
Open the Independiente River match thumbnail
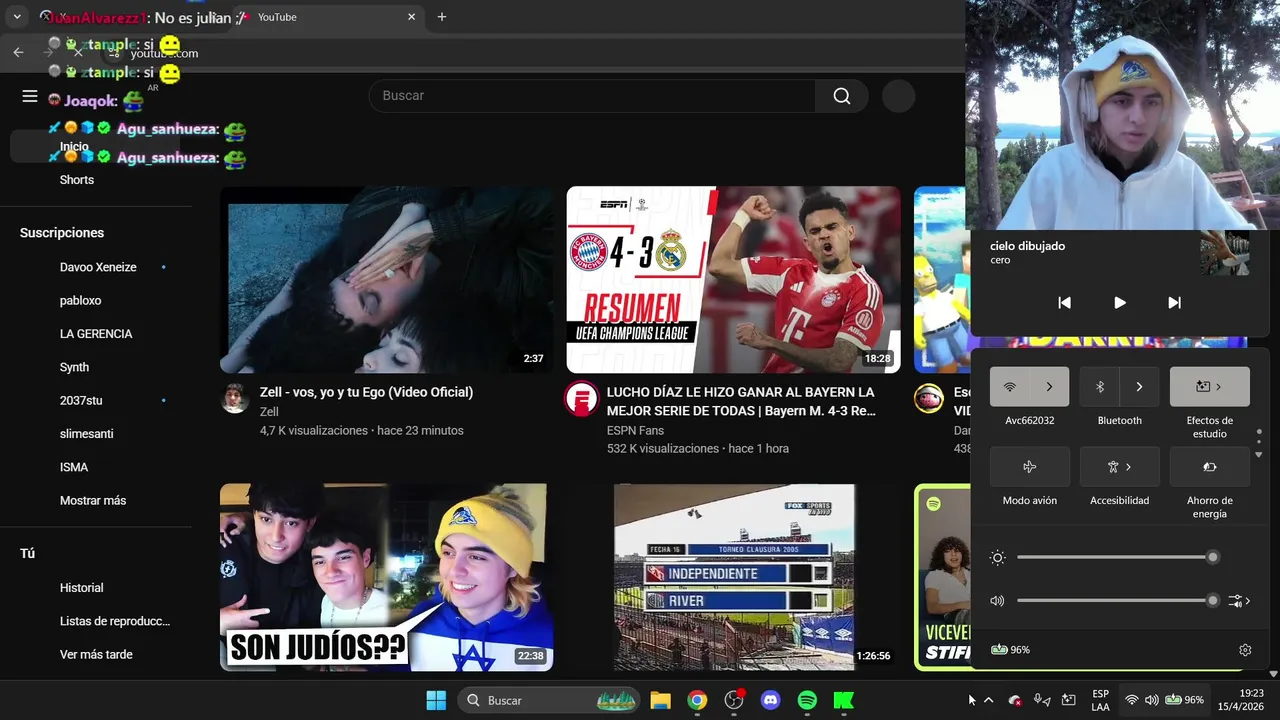733,577
